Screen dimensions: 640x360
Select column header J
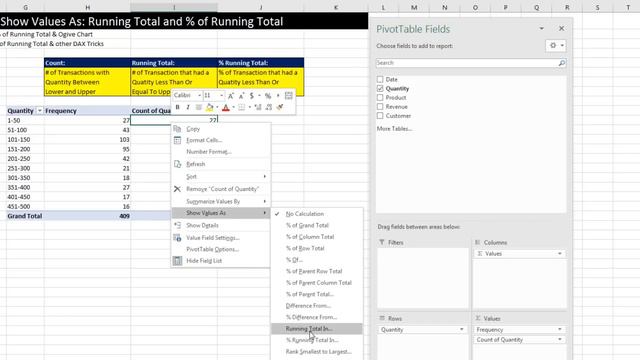(260, 7)
